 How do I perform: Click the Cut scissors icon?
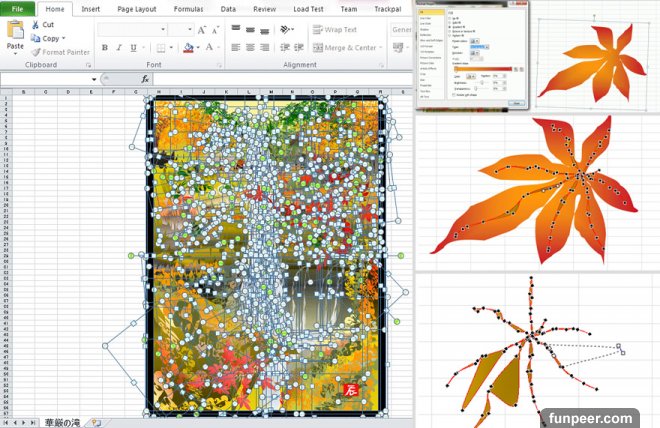point(36,25)
